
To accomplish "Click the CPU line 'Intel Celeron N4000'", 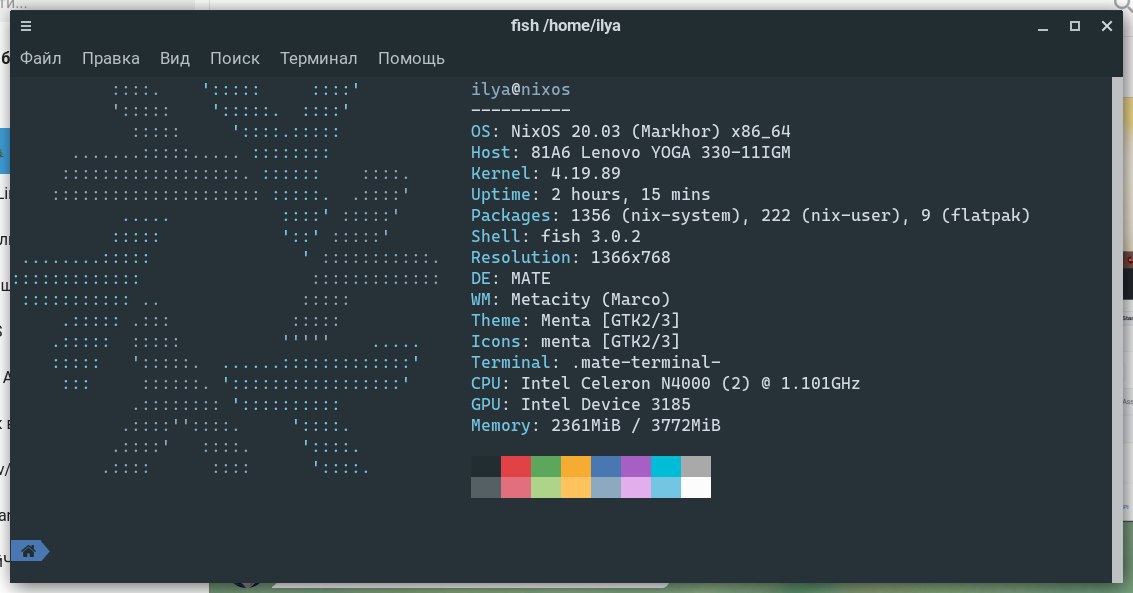I will (x=616, y=383).
